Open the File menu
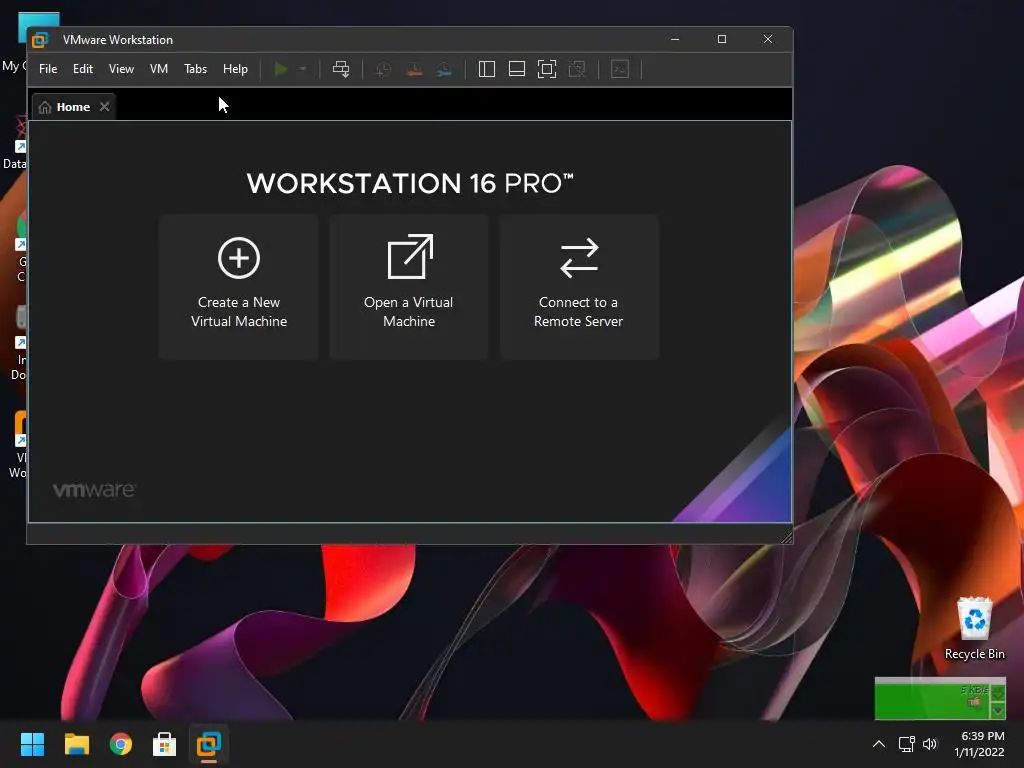Viewport: 1024px width, 768px height. click(48, 69)
